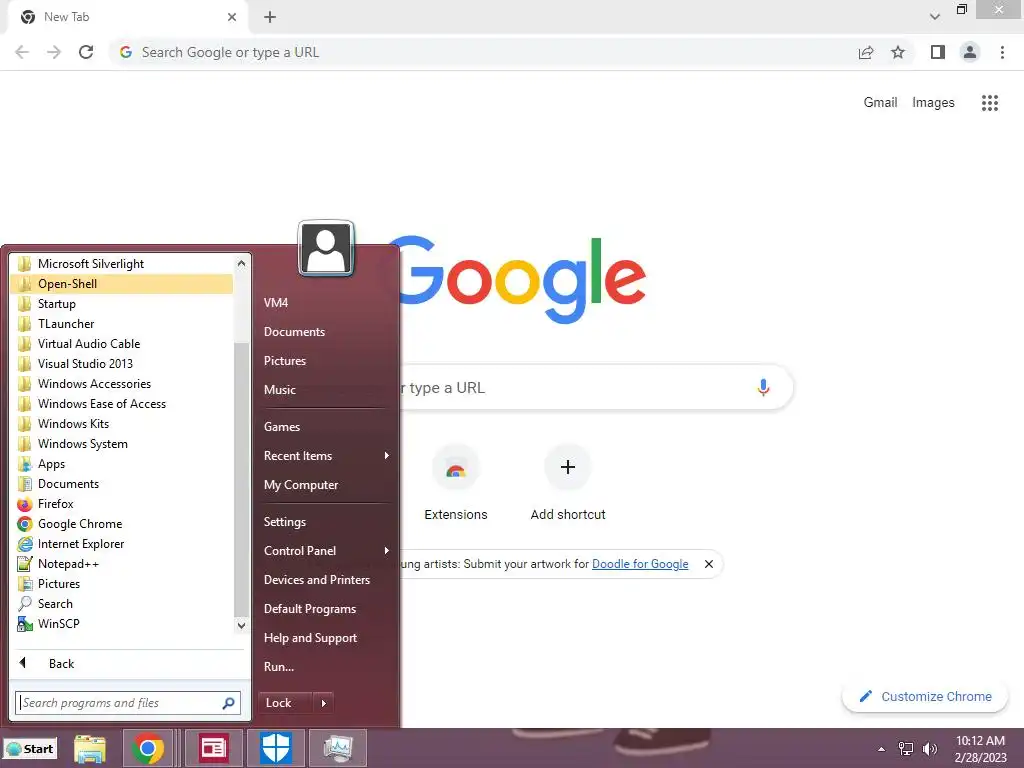The image size is (1024, 768).
Task: Expand Microsoft Silverlight folder
Action: (x=121, y=264)
